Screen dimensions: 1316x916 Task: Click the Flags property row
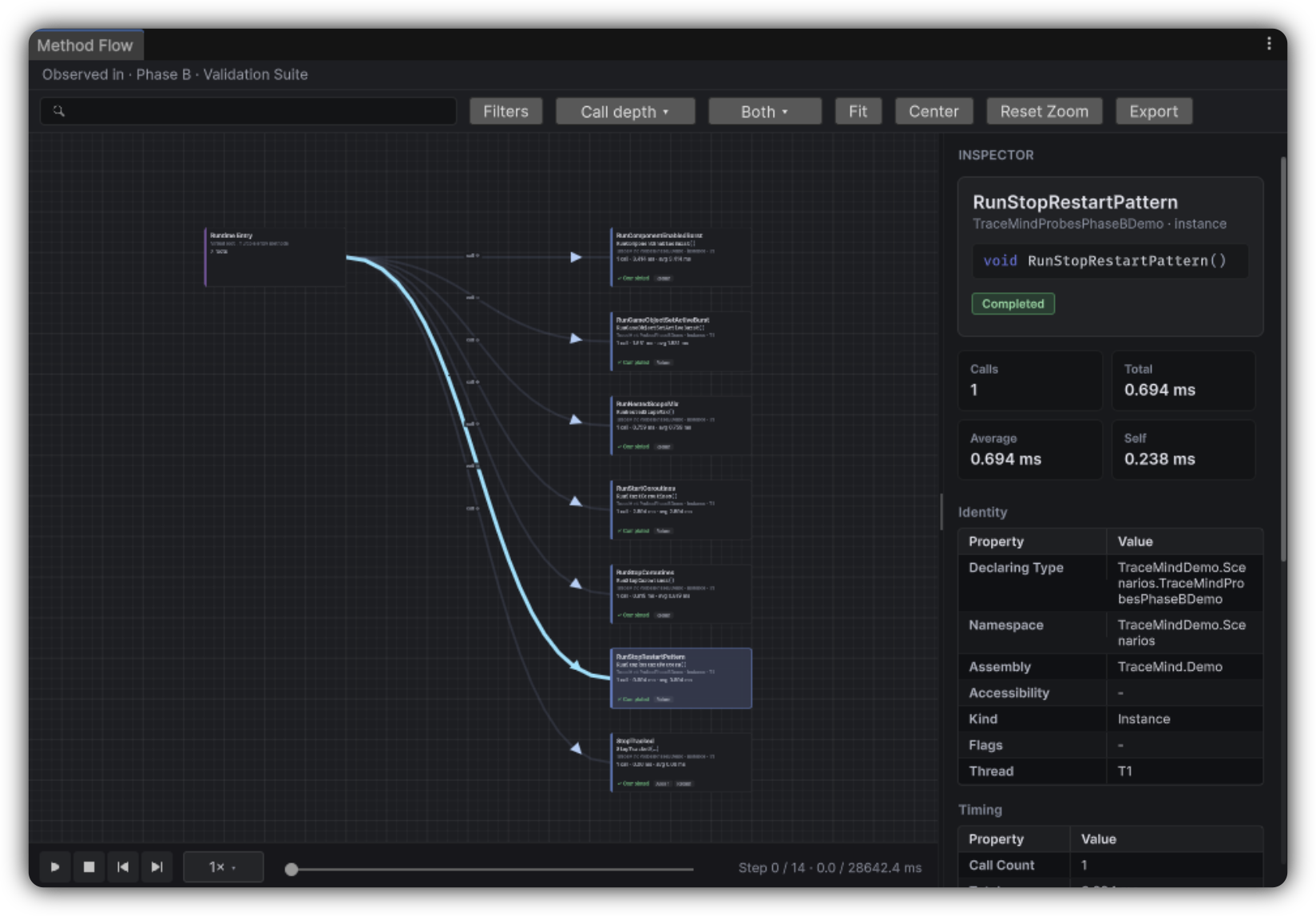[x=1110, y=745]
